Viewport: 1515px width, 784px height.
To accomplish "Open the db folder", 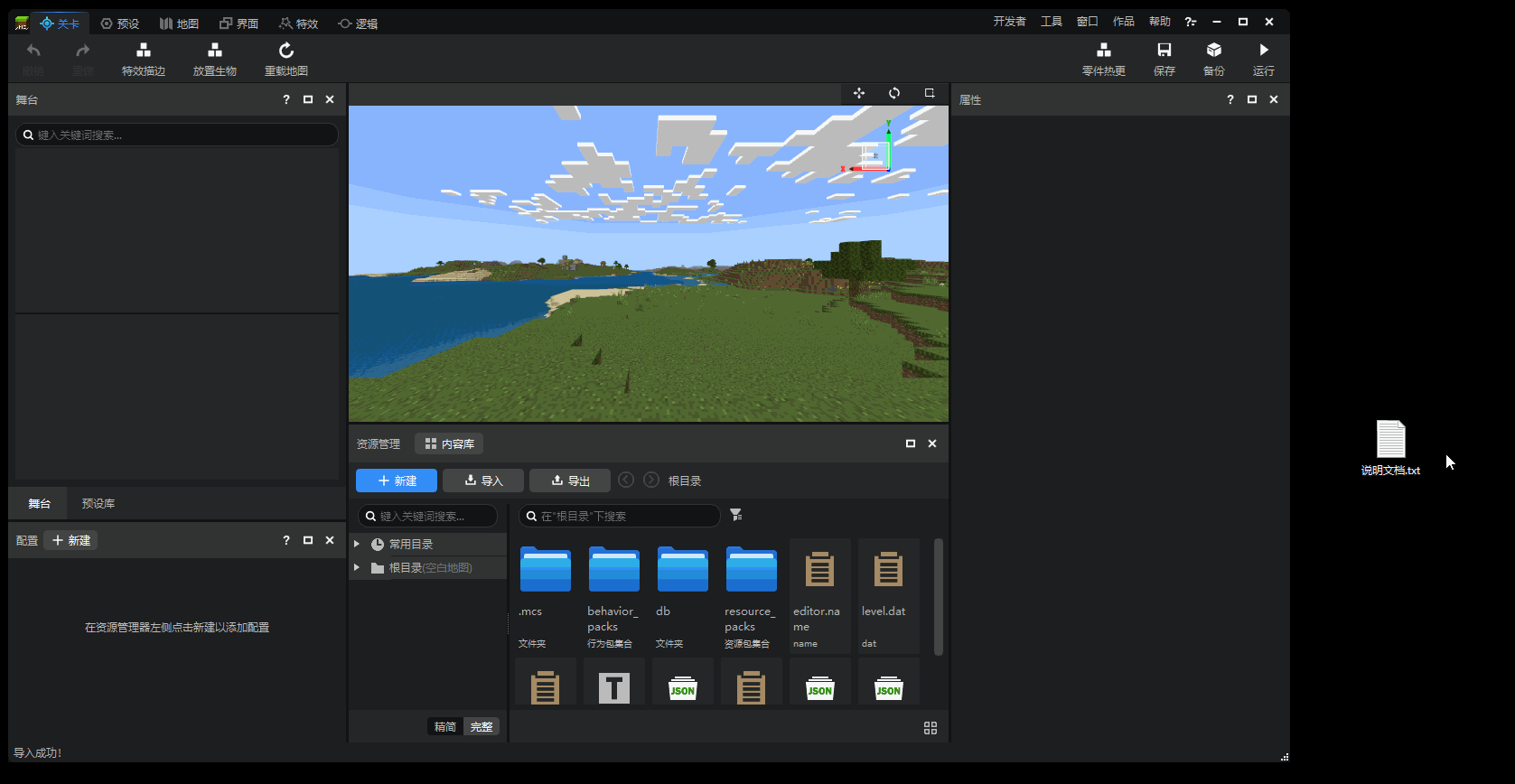I will [682, 595].
